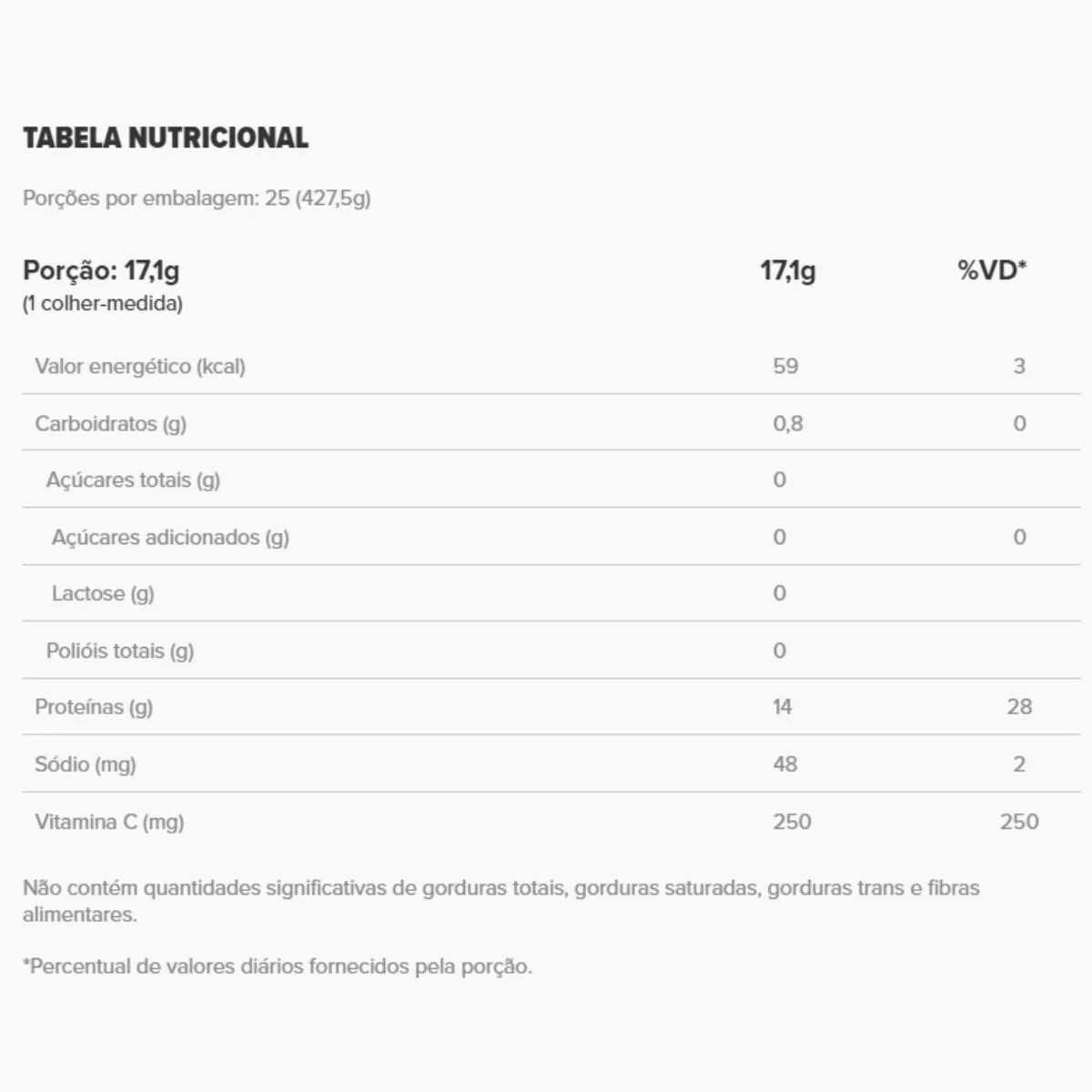Click the Lactose (g) row label
Screen dimensions: 1092x1092
point(103,594)
